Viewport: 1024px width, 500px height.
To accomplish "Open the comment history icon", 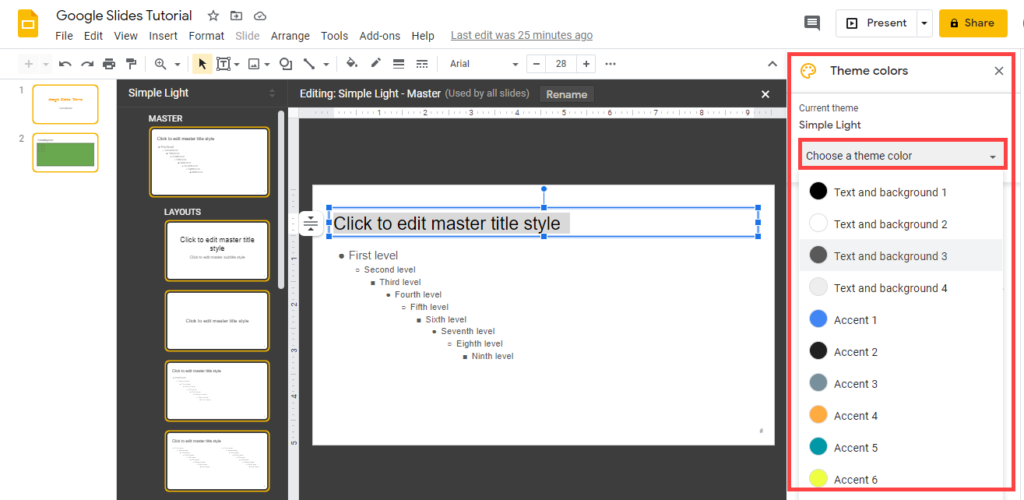I will coord(812,23).
